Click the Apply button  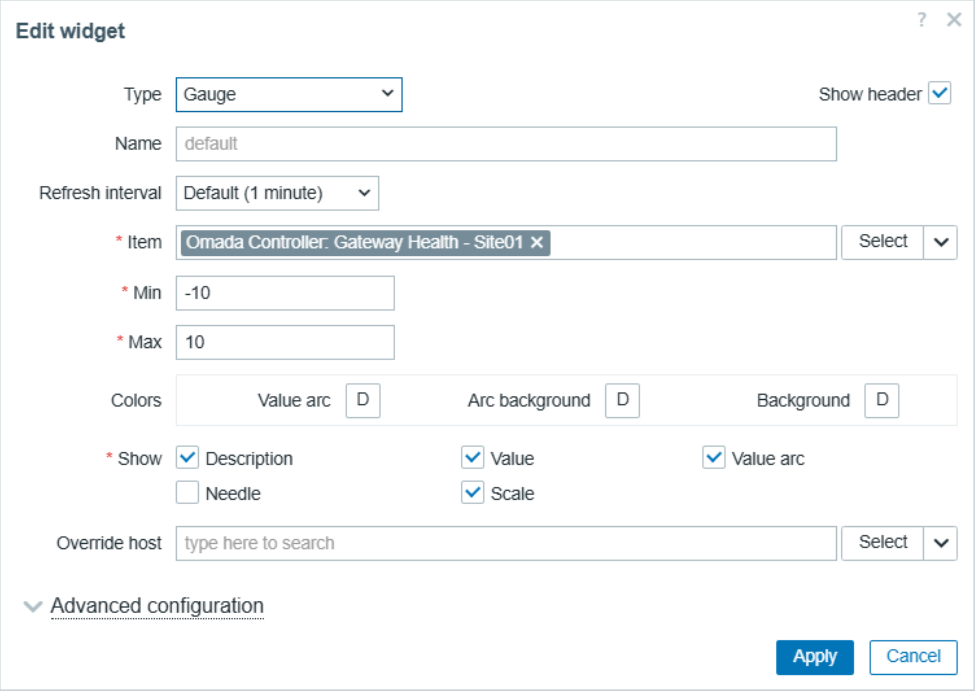[814, 657]
